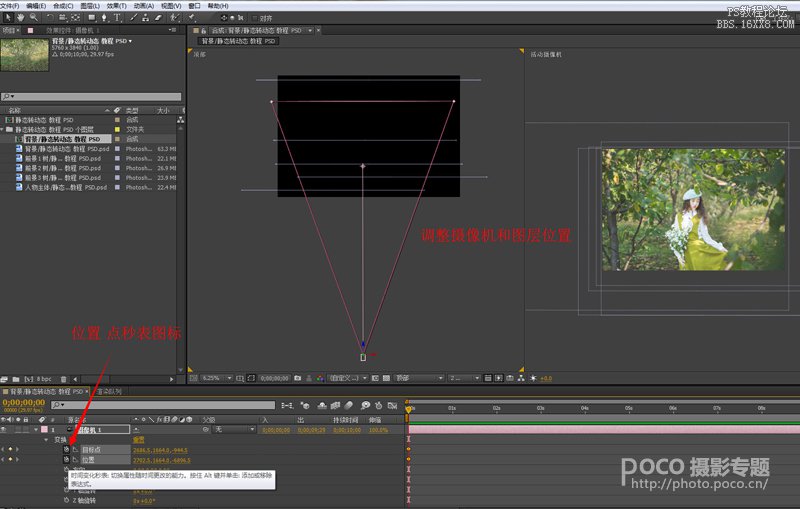
Task: Click the 8 bpc color depth button
Action: point(45,379)
